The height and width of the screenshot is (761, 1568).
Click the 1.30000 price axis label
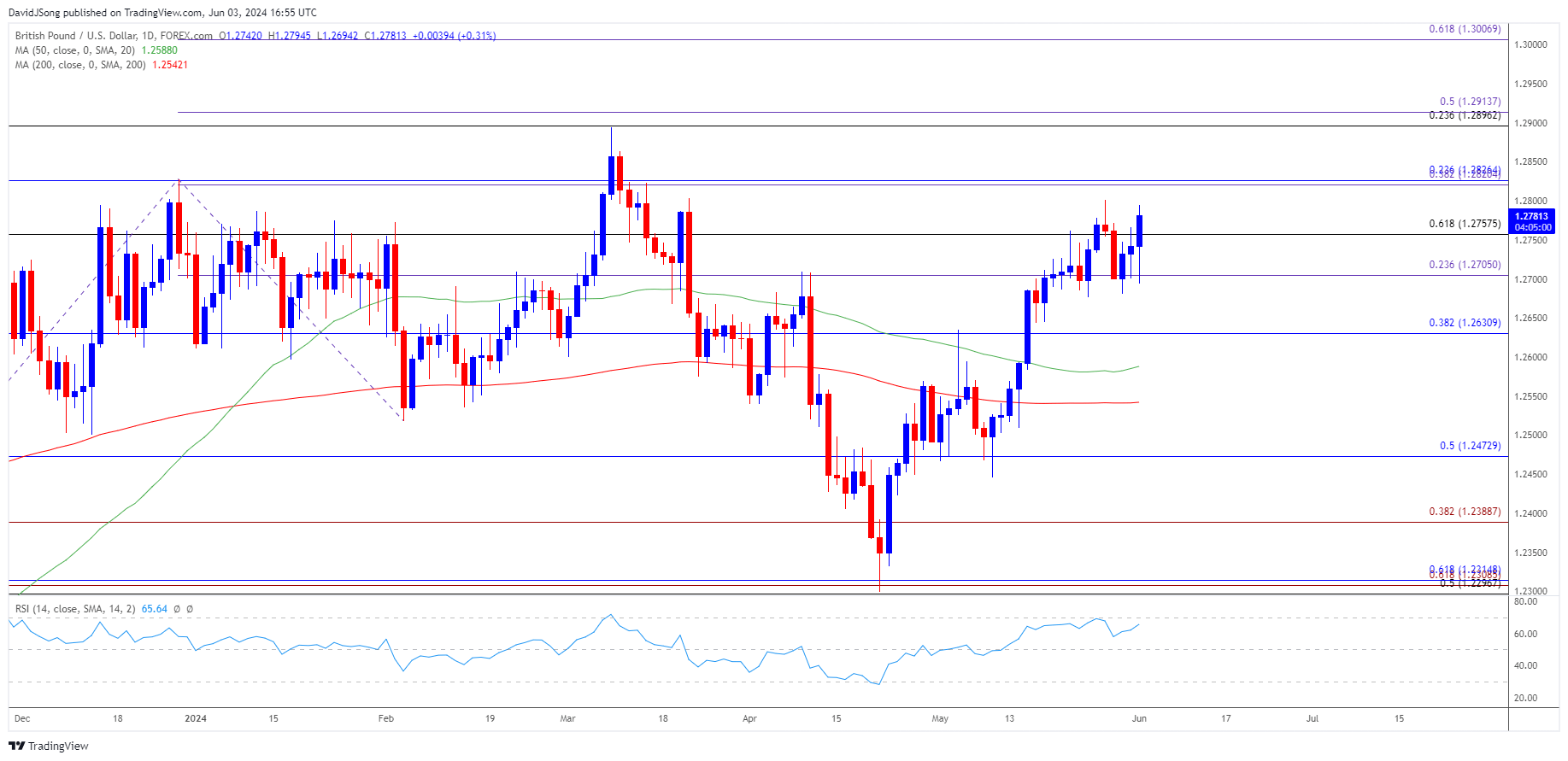coord(1530,44)
